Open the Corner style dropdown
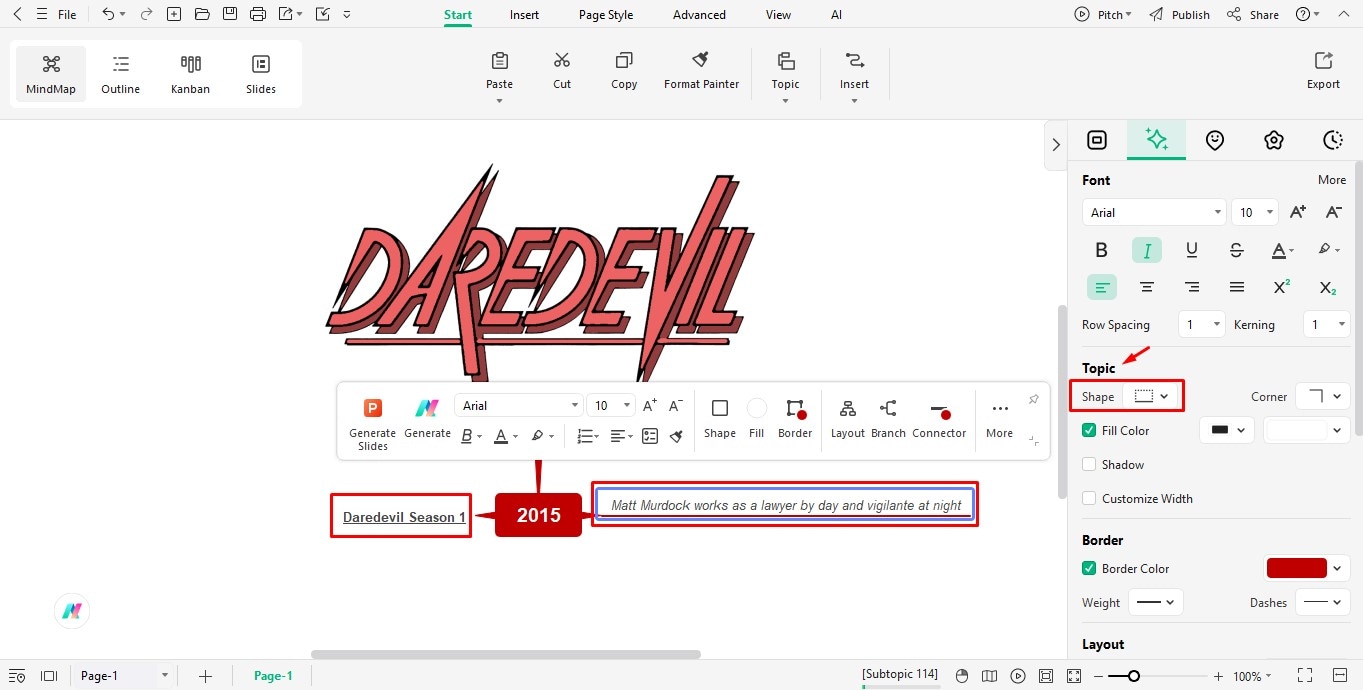The image size is (1363, 690). (1323, 396)
